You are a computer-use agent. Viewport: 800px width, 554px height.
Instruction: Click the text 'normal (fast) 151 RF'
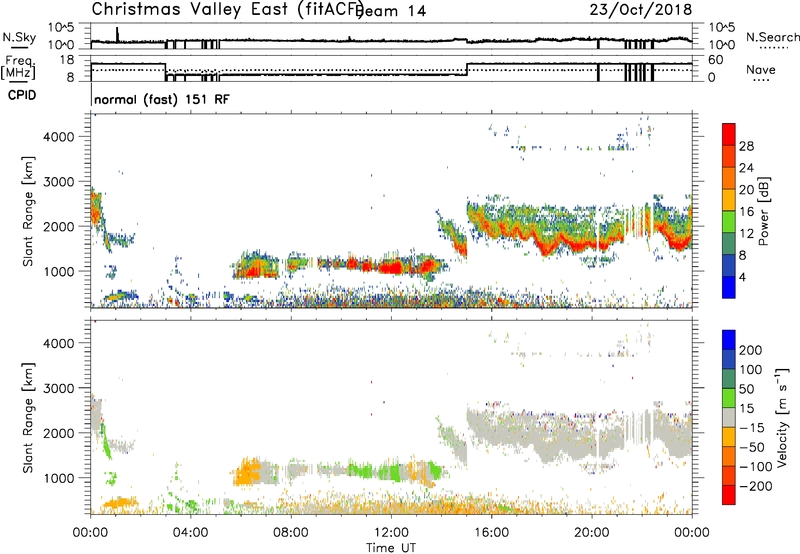click(162, 99)
